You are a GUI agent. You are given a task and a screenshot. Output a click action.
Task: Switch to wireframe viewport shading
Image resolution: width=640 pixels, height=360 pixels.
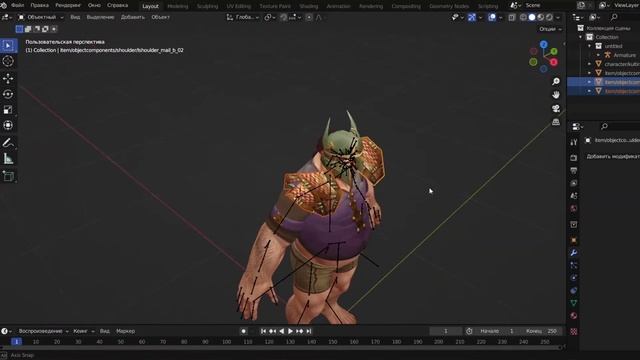[523, 17]
